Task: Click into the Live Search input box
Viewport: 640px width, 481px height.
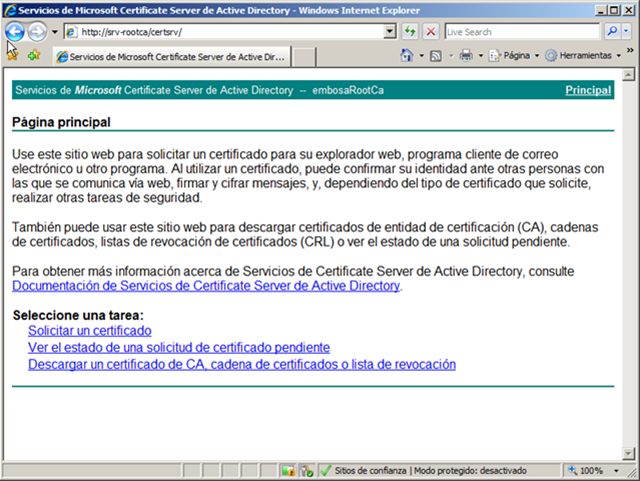Action: click(520, 32)
